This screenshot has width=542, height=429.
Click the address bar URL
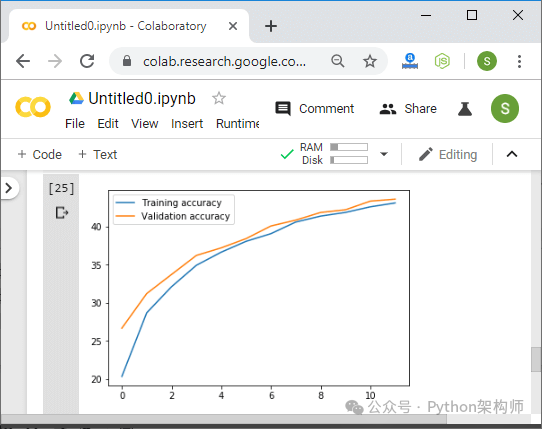click(224, 62)
